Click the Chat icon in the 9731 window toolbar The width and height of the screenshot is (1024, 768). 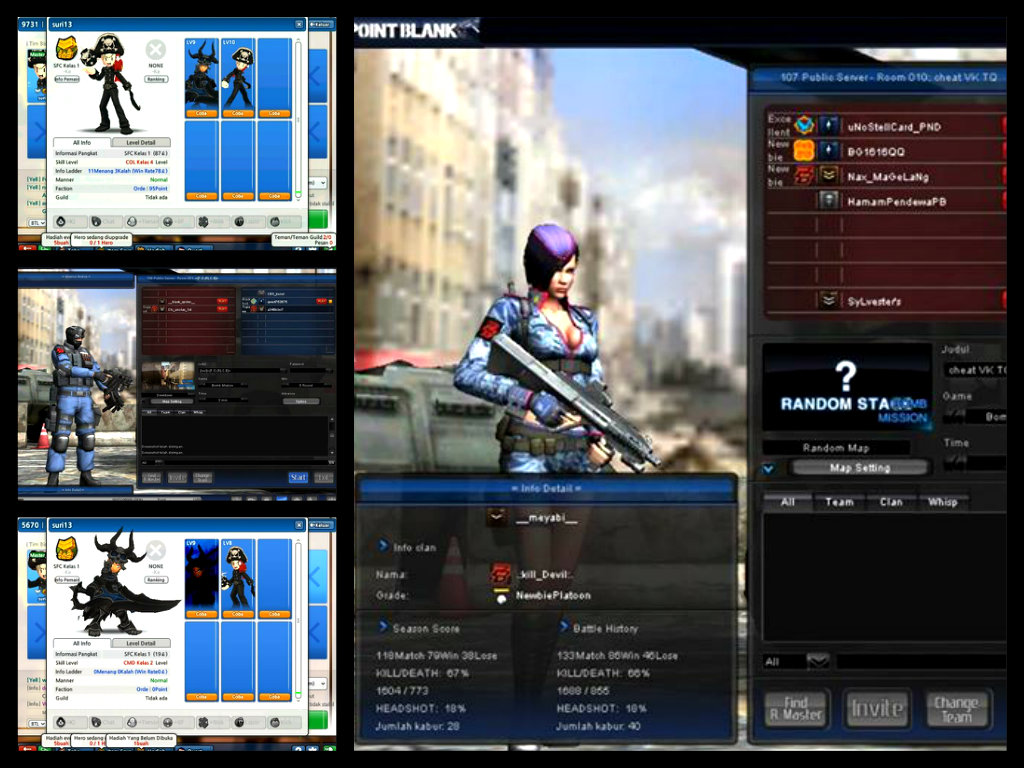[96, 222]
